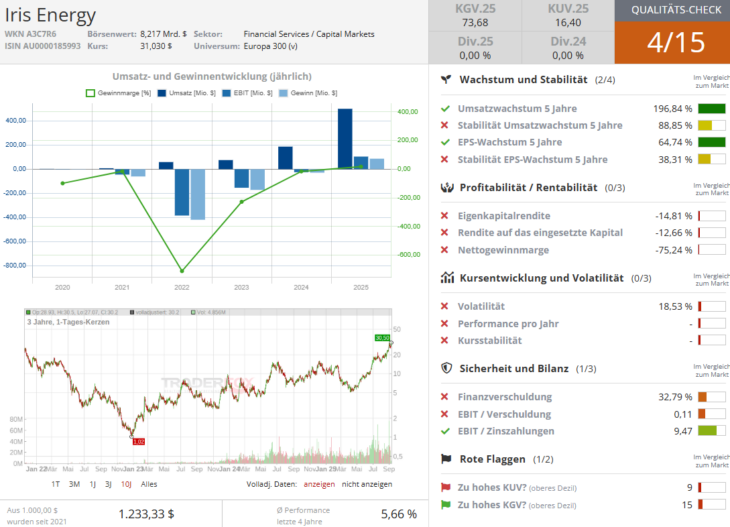Click the green 30.50 high price marker
The height and width of the screenshot is (527, 730).
click(x=382, y=338)
